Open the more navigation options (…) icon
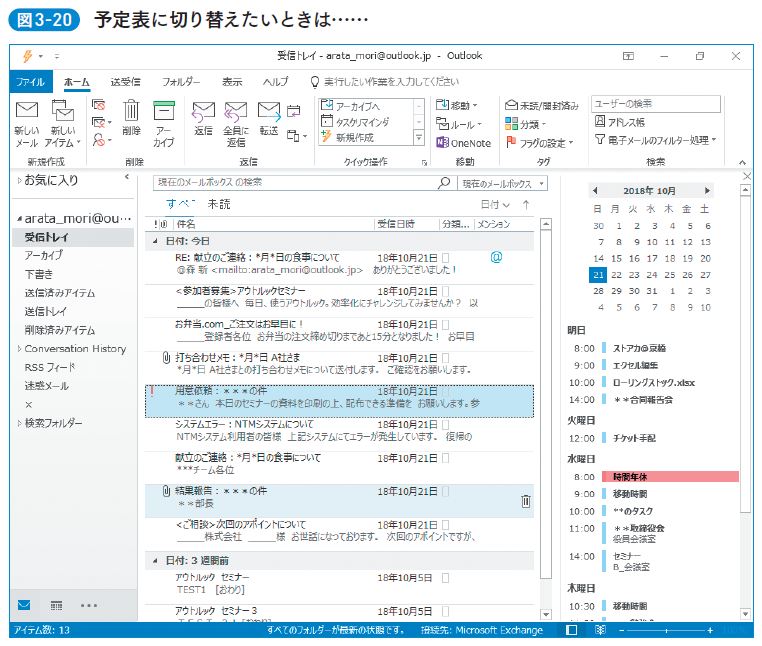Image resolution: width=762 pixels, height=646 pixels. click(89, 605)
